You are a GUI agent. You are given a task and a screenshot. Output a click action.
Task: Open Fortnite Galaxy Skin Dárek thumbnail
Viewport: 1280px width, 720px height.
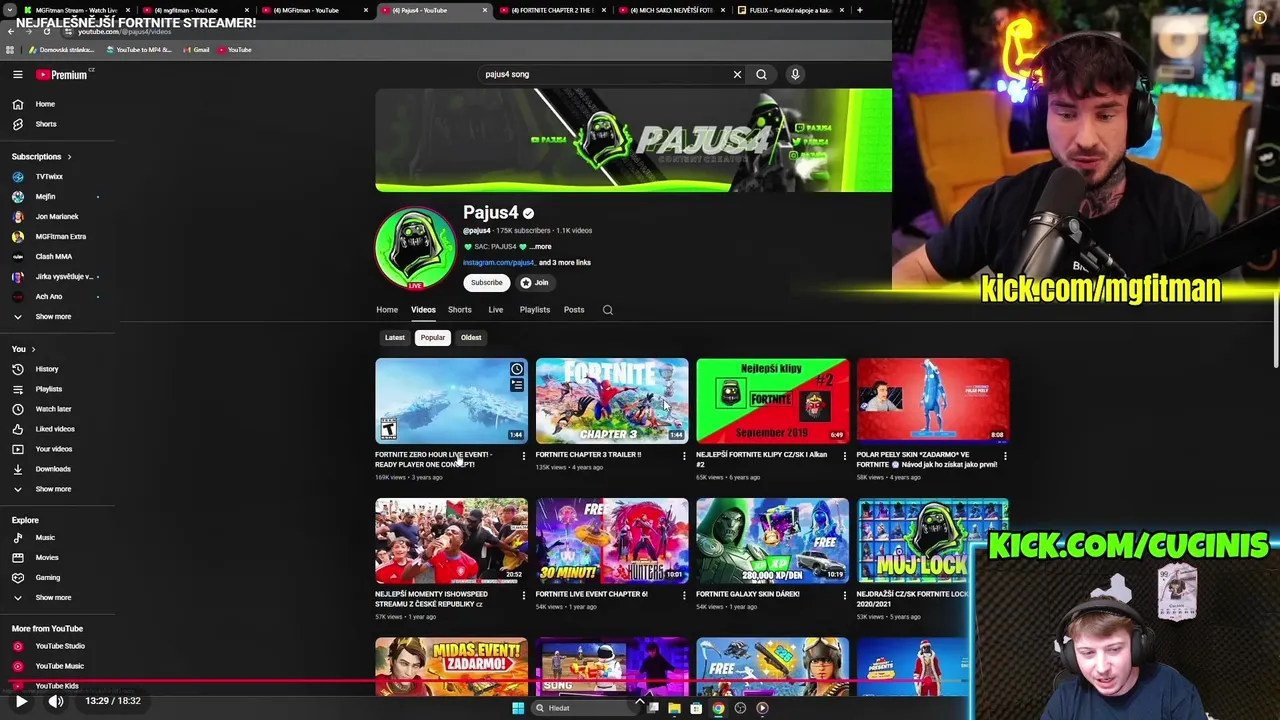772,540
